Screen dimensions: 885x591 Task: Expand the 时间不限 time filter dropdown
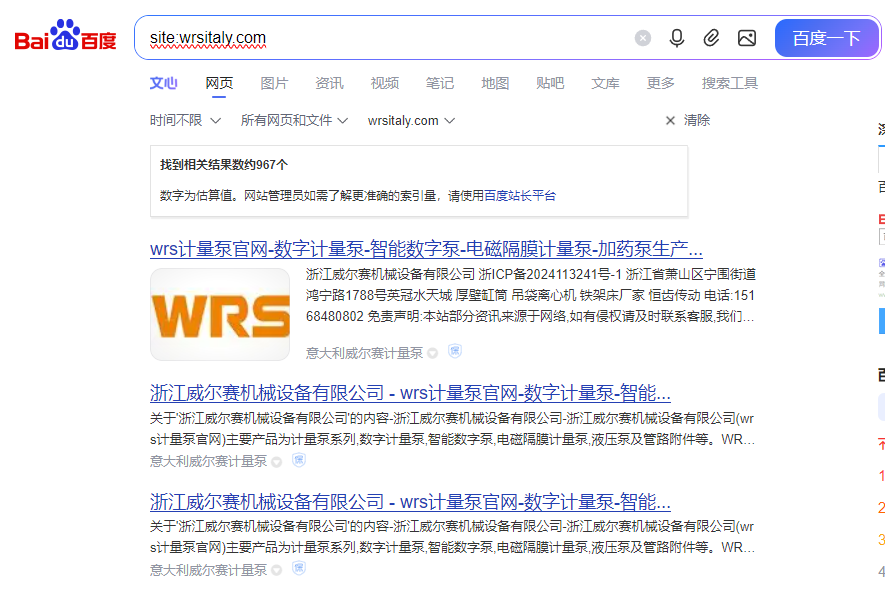click(x=185, y=120)
